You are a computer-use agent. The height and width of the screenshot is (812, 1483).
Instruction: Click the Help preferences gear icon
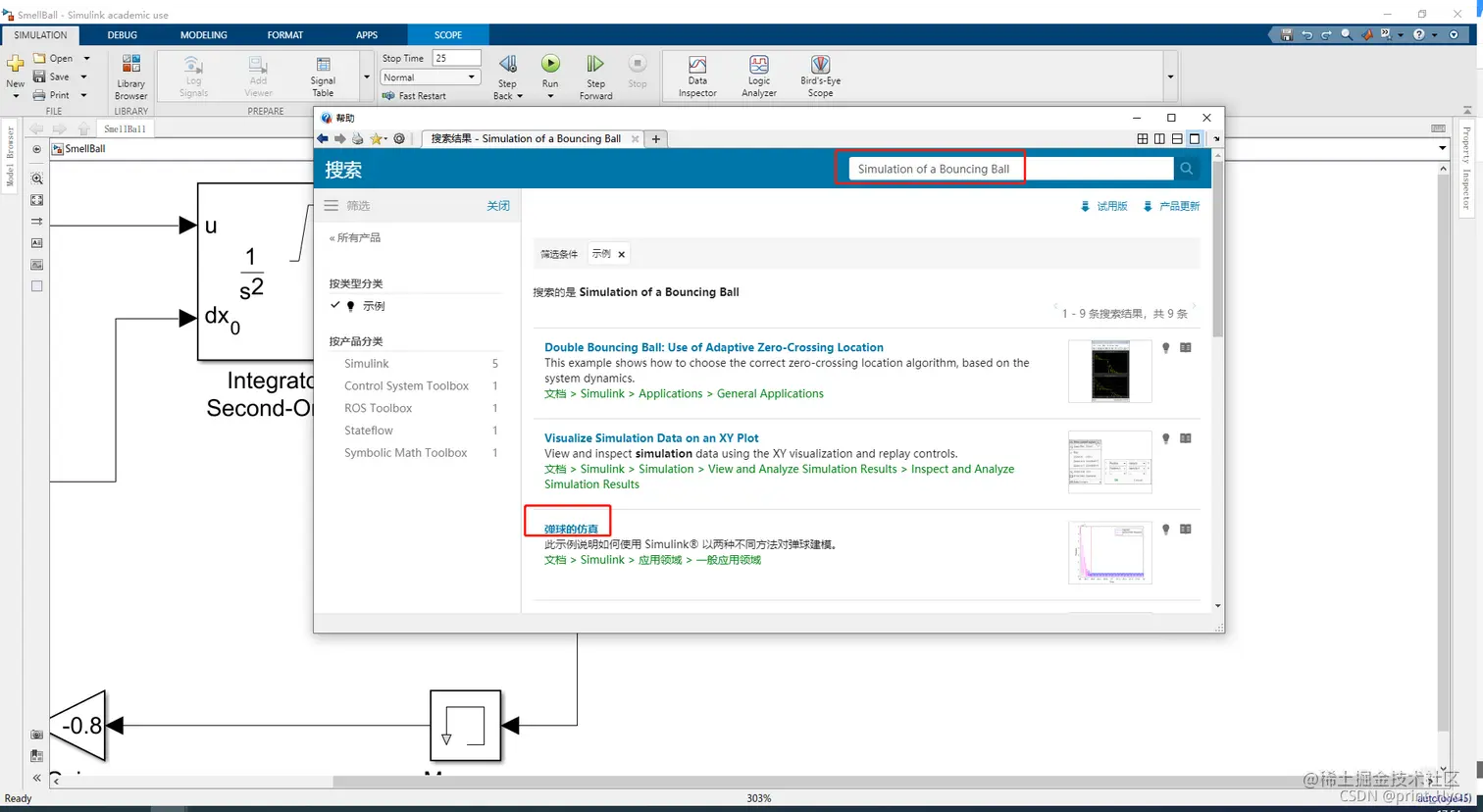click(399, 138)
